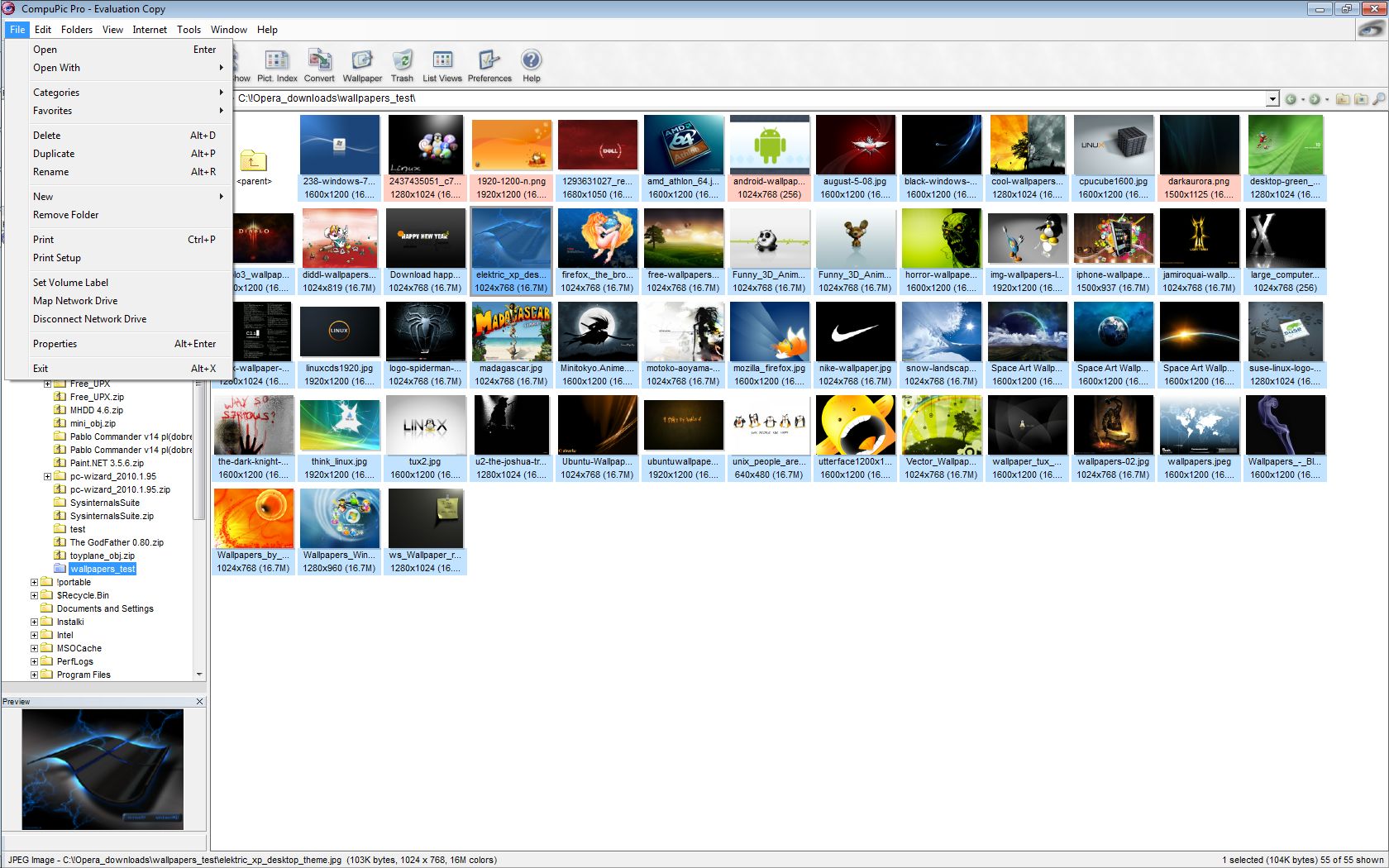
Task: Select the tux2.jpg thumbnail
Action: coord(426,438)
